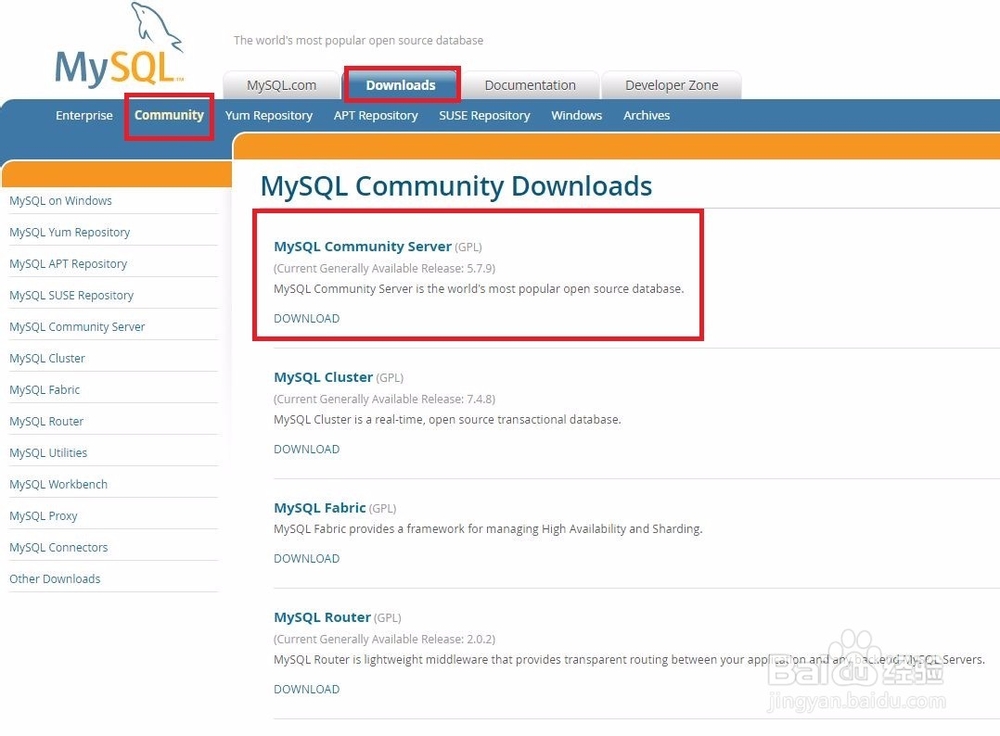Open APT Repository in the navigation bar

tap(376, 115)
